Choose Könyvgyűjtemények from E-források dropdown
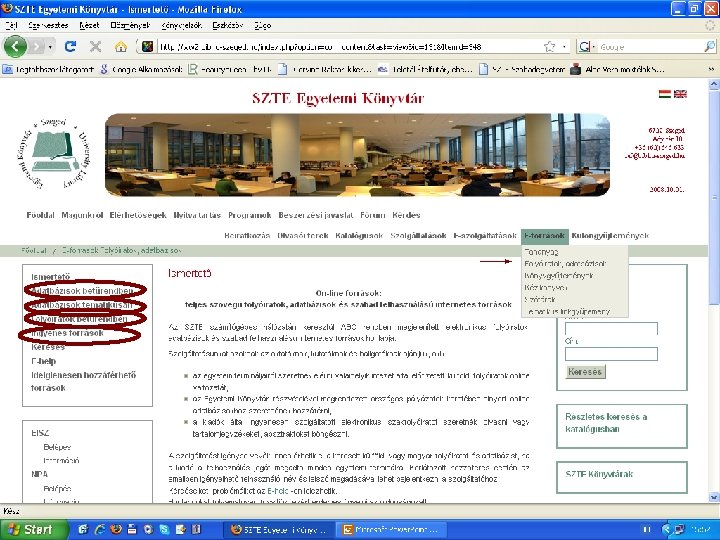The height and width of the screenshot is (540, 720). pos(559,276)
